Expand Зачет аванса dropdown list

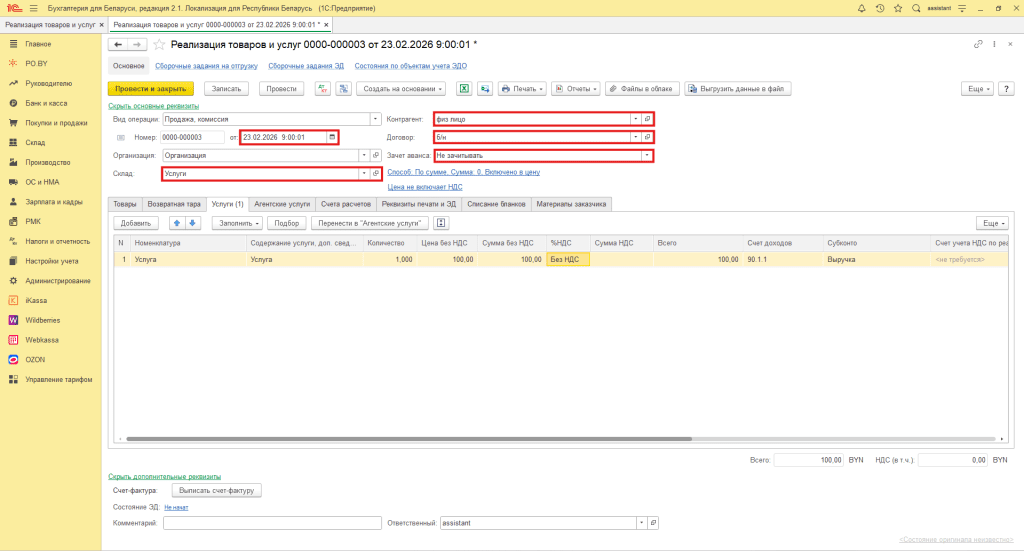pyautogui.click(x=647, y=156)
